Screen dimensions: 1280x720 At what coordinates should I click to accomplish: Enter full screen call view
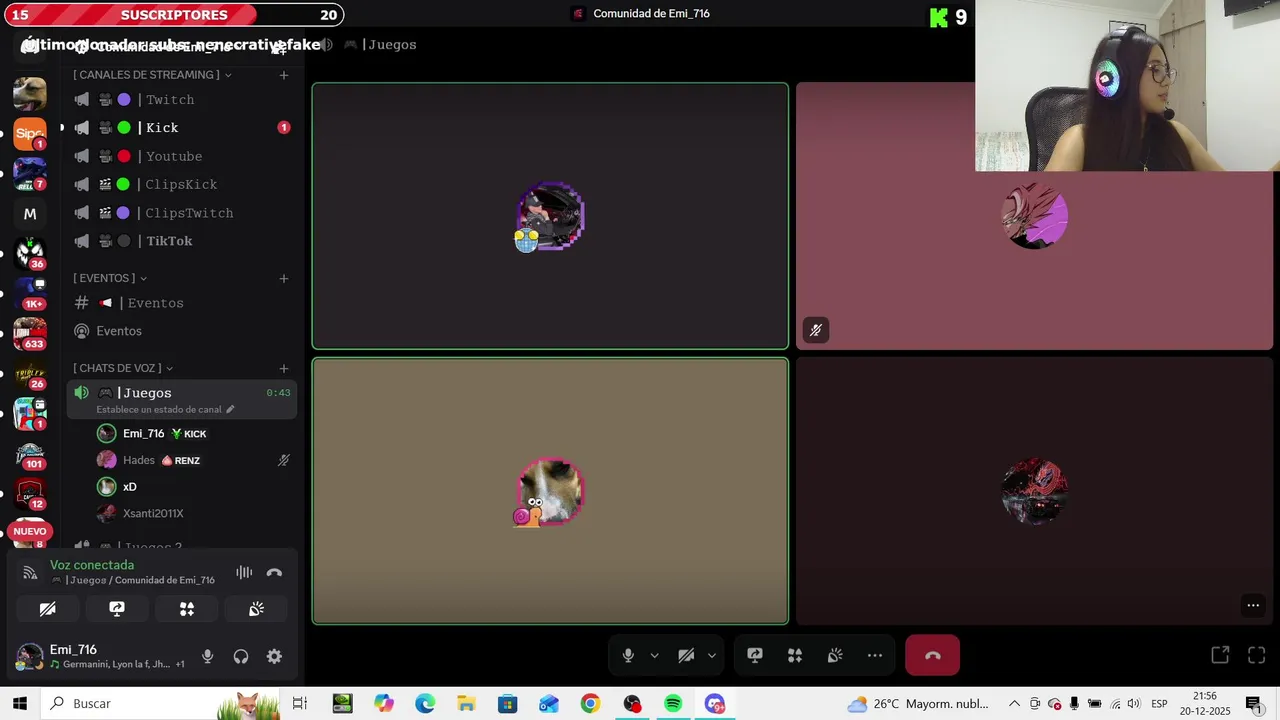[x=1257, y=655]
